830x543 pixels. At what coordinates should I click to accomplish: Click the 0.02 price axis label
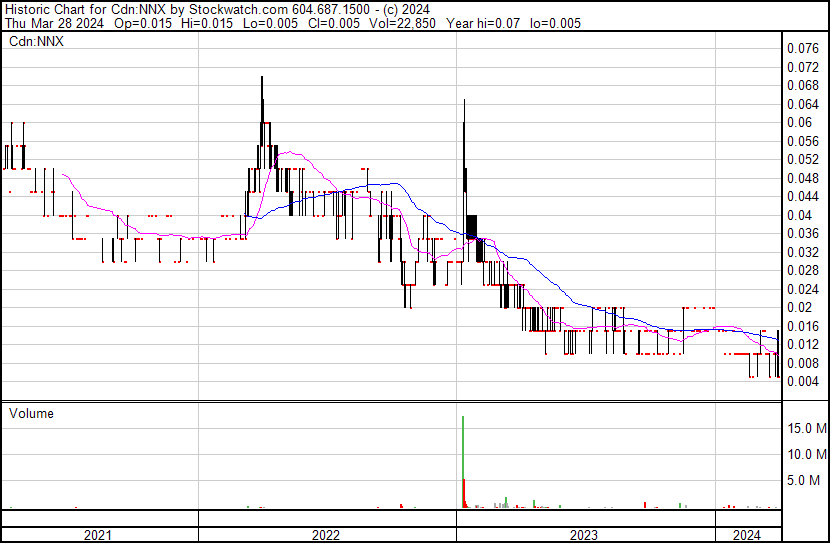click(798, 307)
